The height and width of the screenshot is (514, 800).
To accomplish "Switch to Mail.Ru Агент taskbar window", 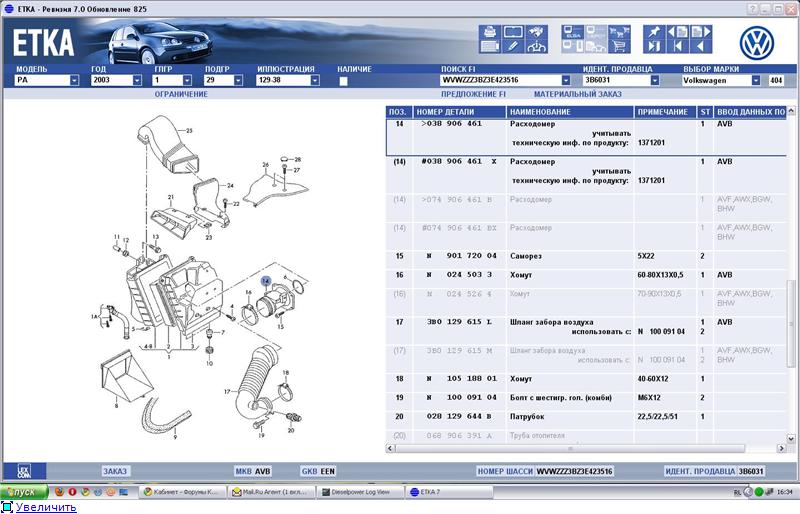I will pyautogui.click(x=271, y=492).
